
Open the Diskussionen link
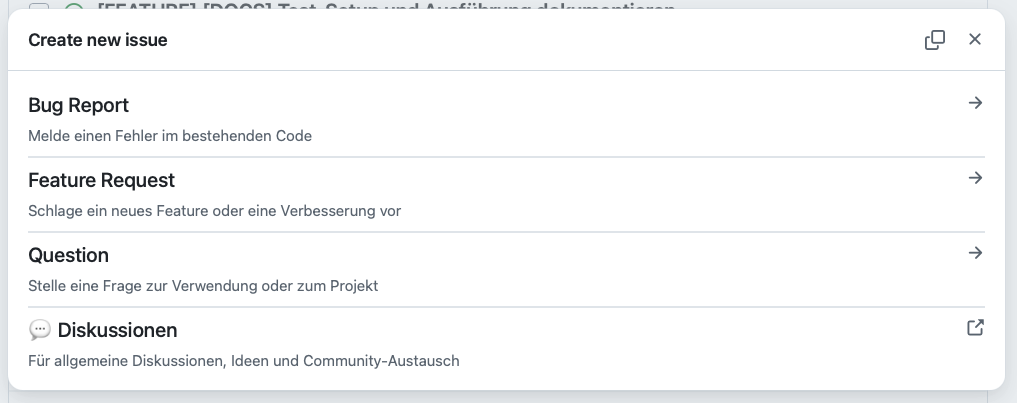pyautogui.click(x=118, y=330)
